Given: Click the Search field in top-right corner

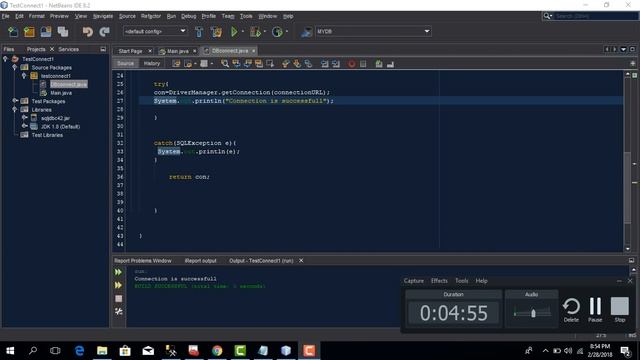Looking at the screenshot, I should coord(595,16).
